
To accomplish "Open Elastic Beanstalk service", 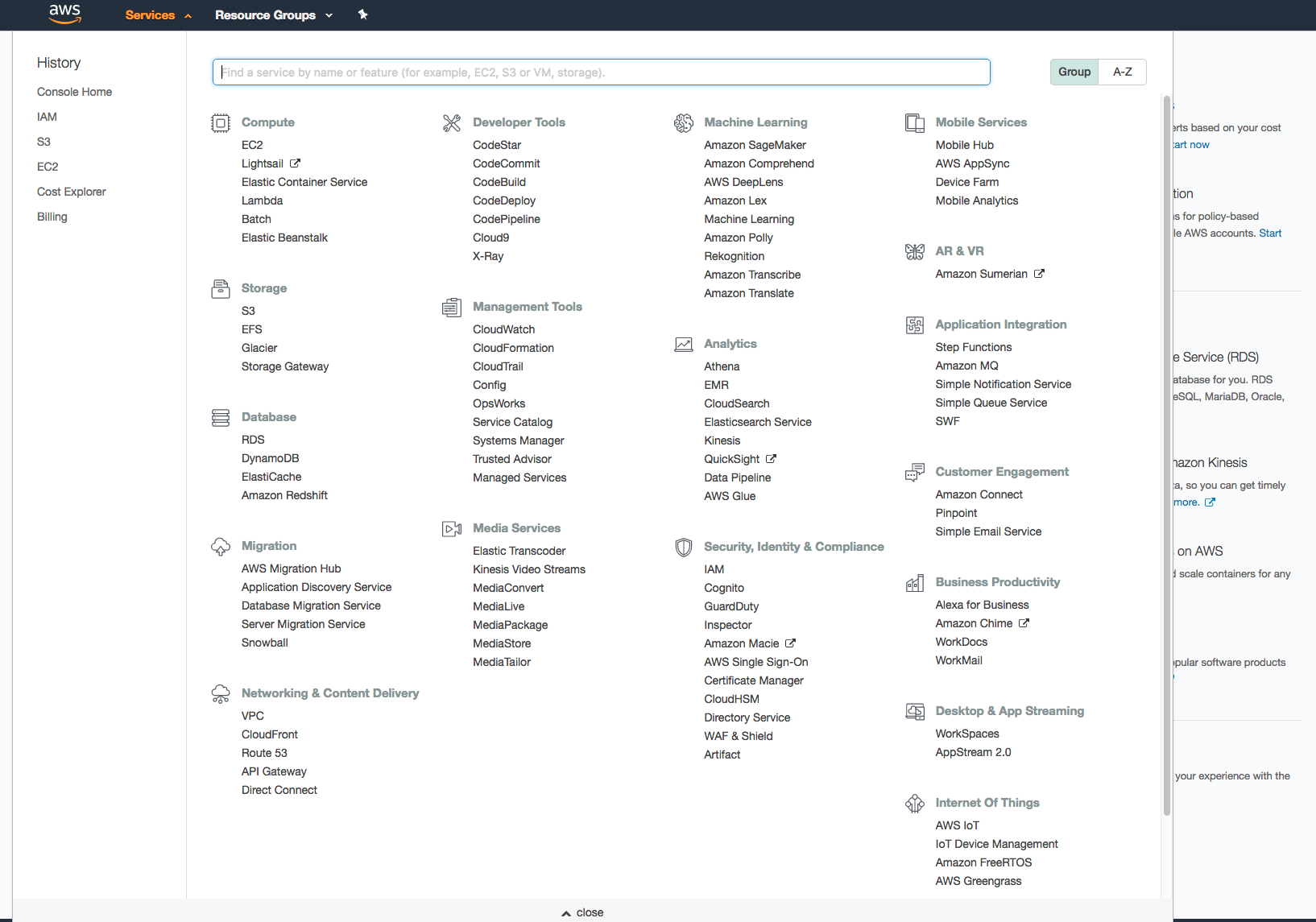I will (284, 238).
